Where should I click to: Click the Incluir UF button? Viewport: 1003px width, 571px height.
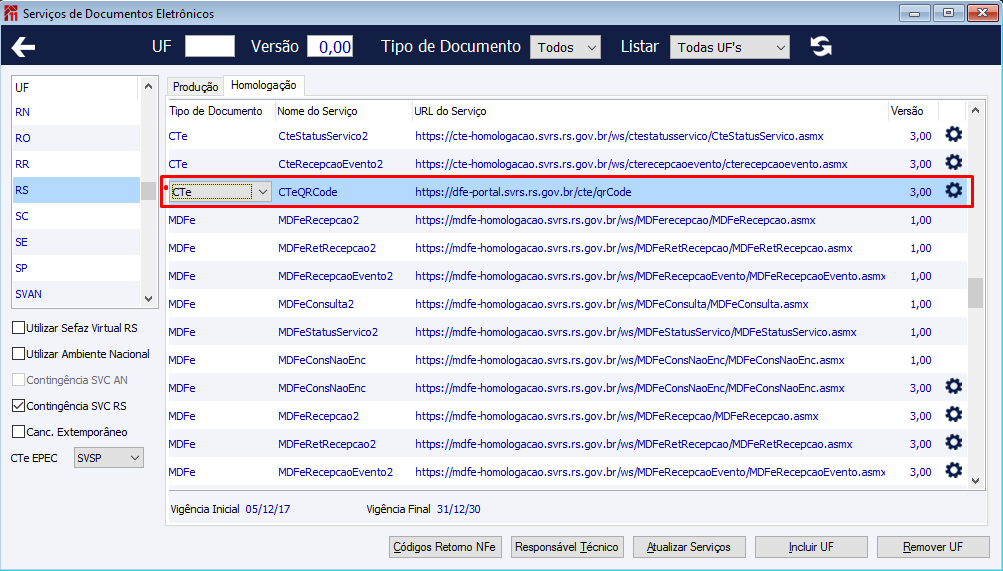811,547
